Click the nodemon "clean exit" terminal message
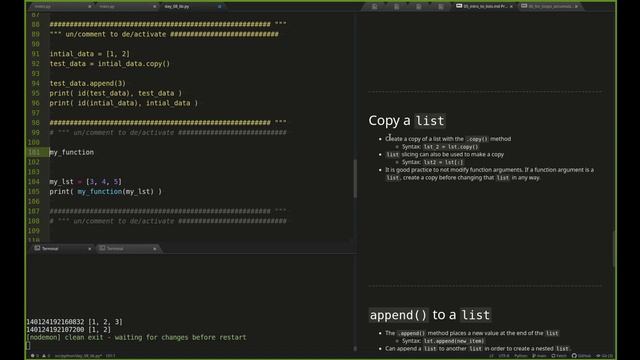The width and height of the screenshot is (640, 360). pos(136,337)
